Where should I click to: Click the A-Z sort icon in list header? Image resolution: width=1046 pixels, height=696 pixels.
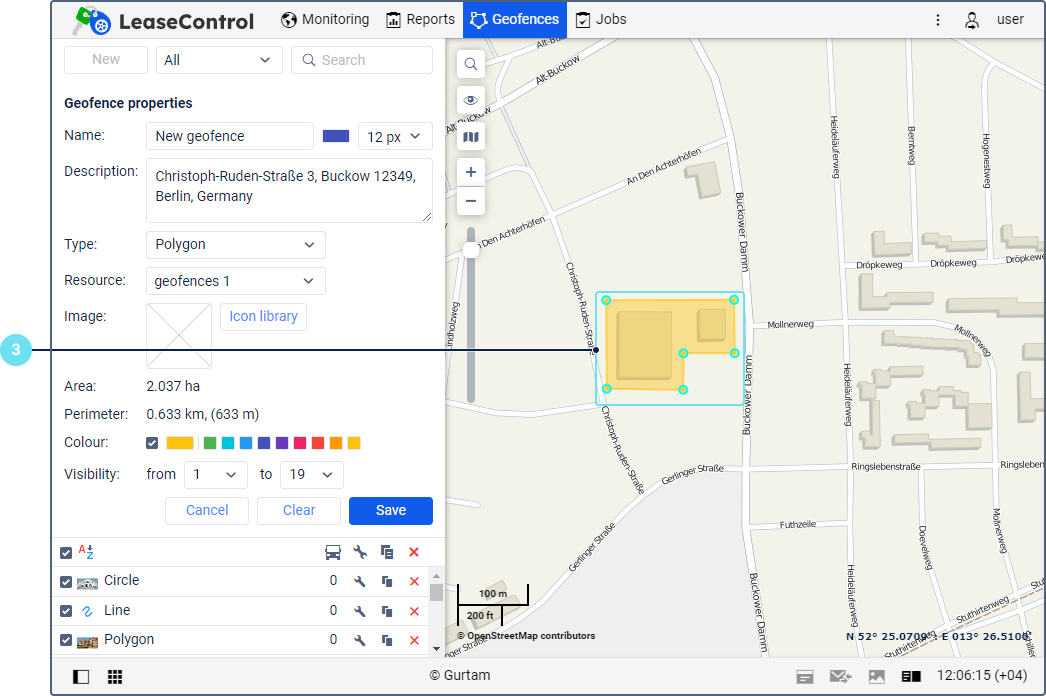click(86, 552)
